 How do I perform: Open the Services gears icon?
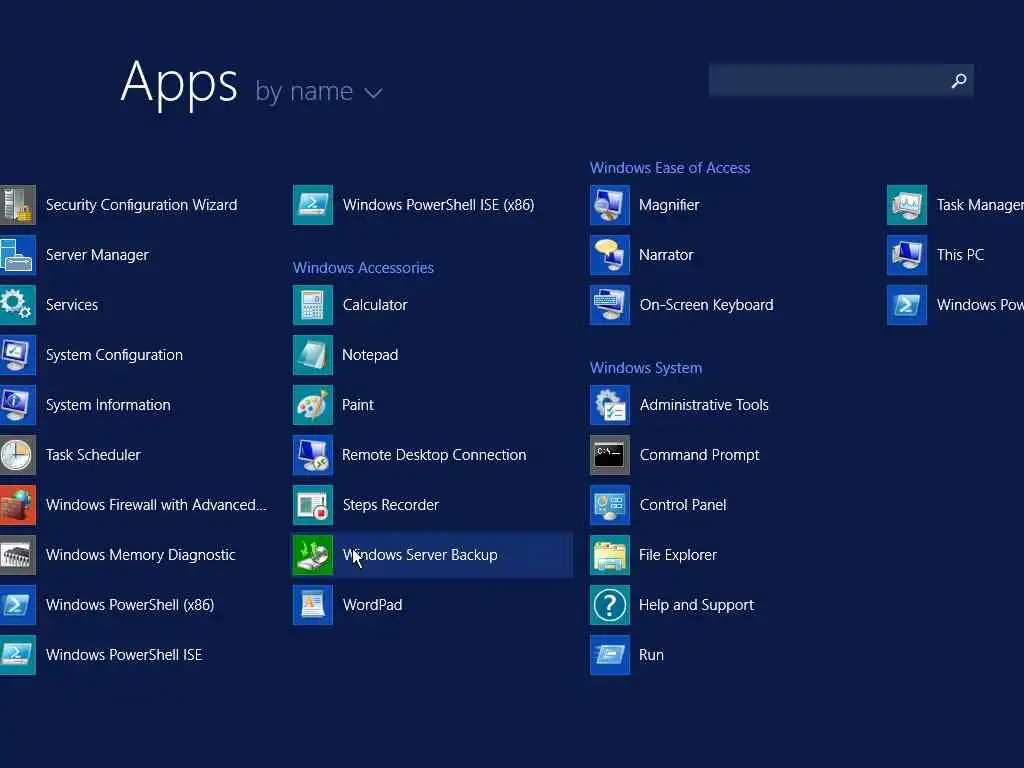17,305
